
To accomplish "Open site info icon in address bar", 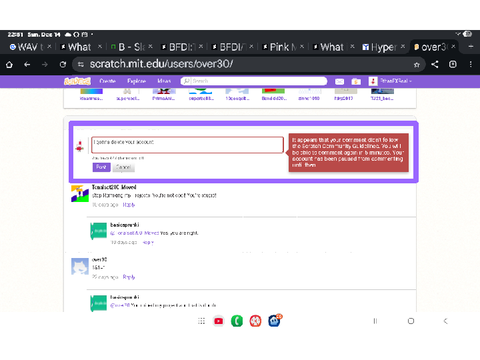I will click(81, 64).
